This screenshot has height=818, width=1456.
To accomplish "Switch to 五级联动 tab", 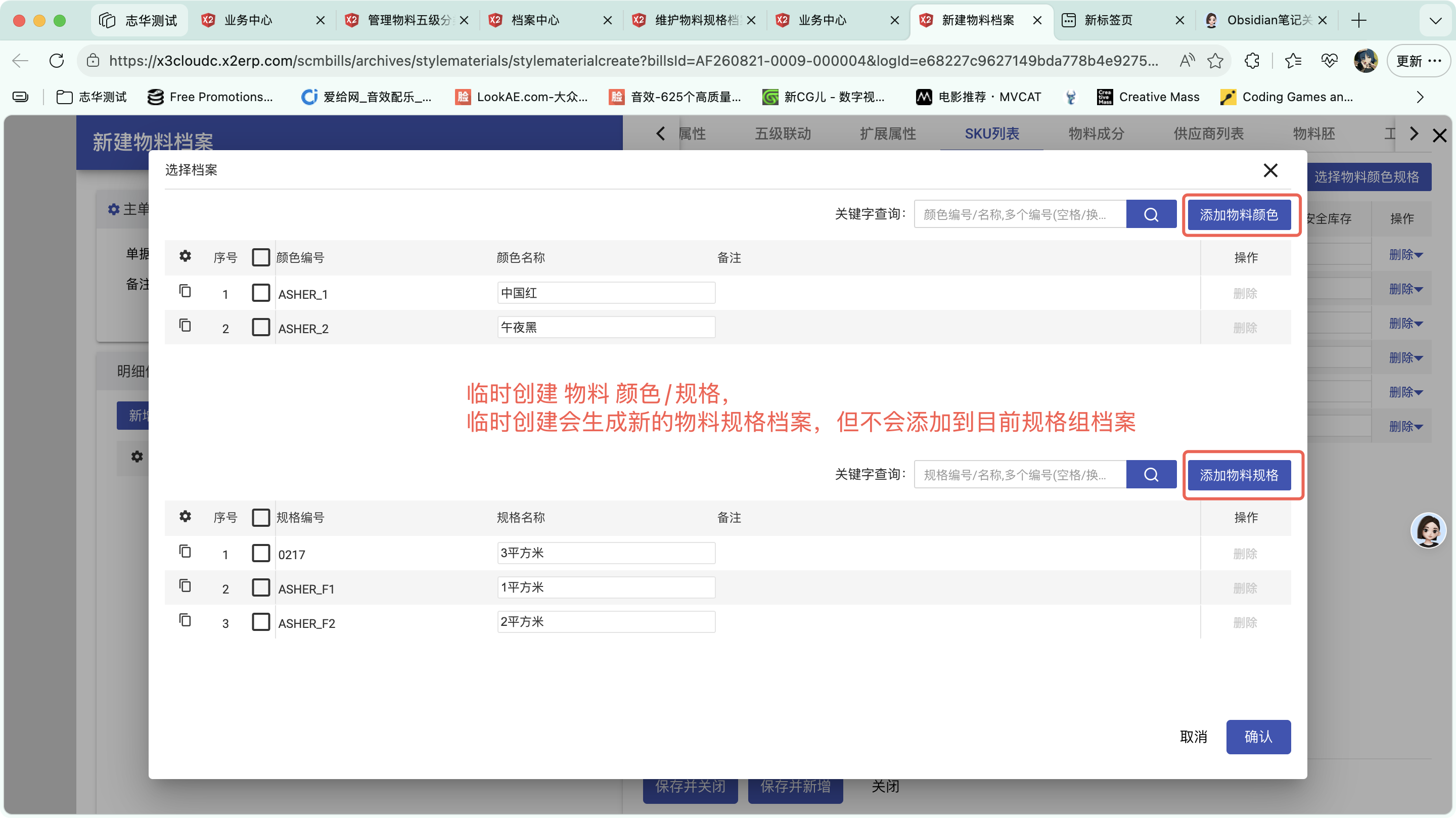I will pyautogui.click(x=783, y=134).
